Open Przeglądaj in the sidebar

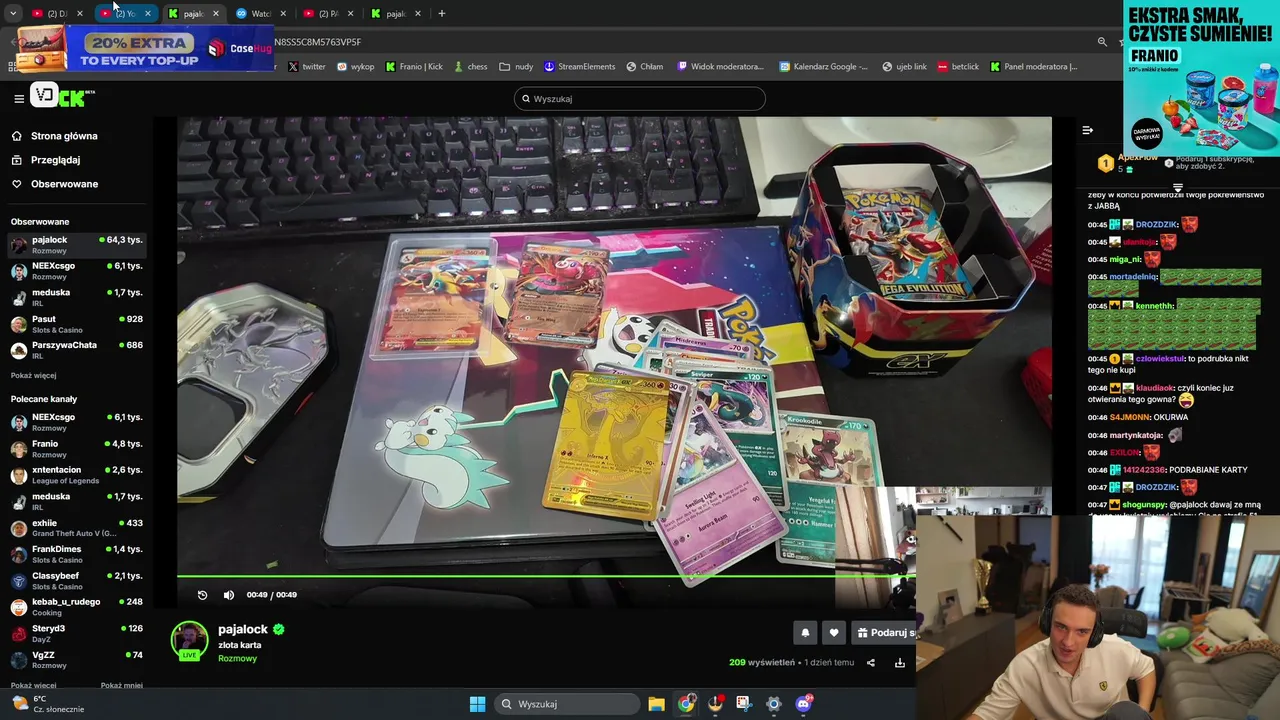click(x=55, y=160)
